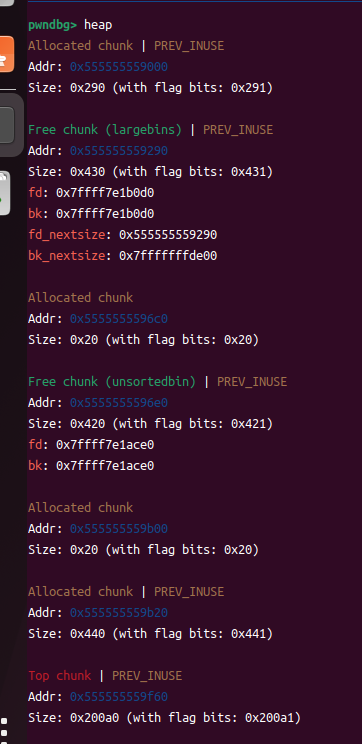Click the unsortedbin fd value 0x7ffff7e1ace0
This screenshot has height=744, width=362.
105,445
